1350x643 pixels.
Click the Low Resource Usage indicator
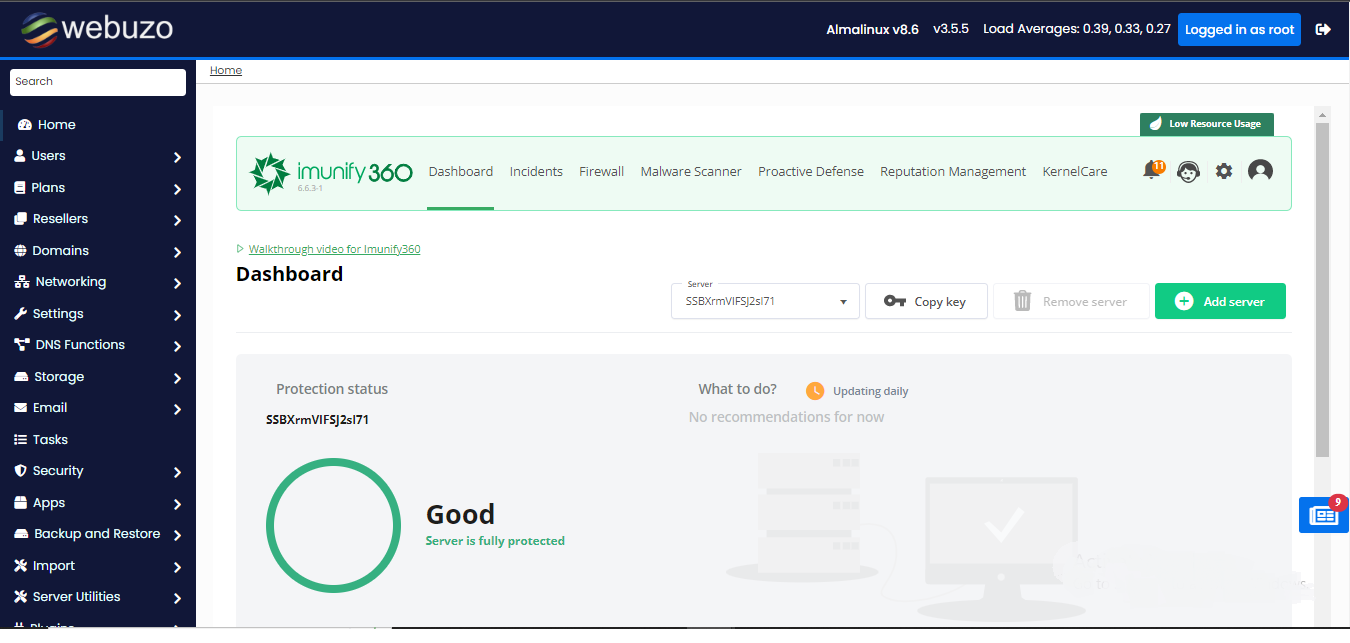(x=1207, y=124)
